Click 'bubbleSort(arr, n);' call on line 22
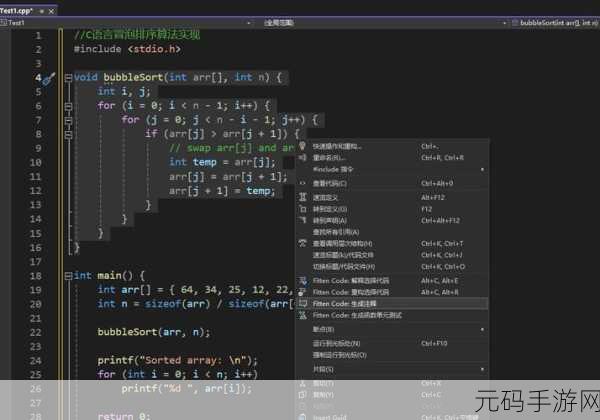The image size is (600, 420). point(154,332)
